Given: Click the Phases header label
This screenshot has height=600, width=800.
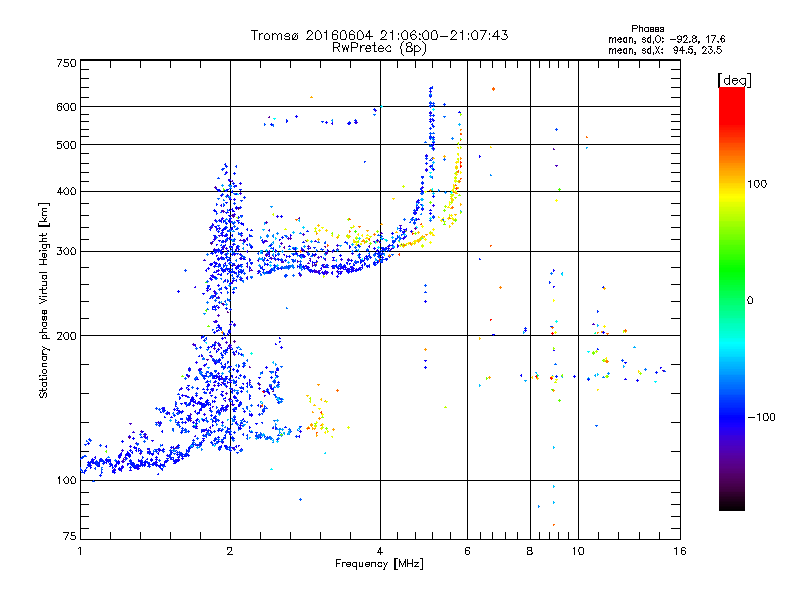Looking at the screenshot, I should (x=647, y=29).
